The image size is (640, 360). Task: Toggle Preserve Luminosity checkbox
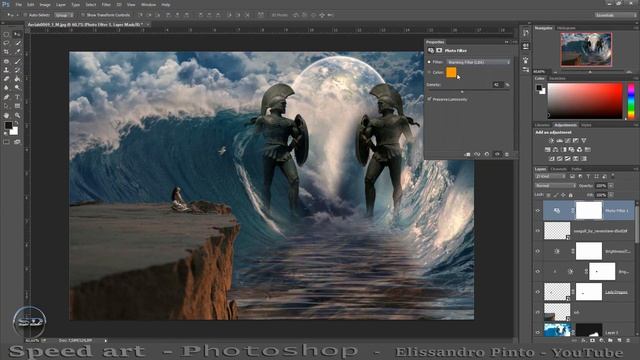pos(429,99)
